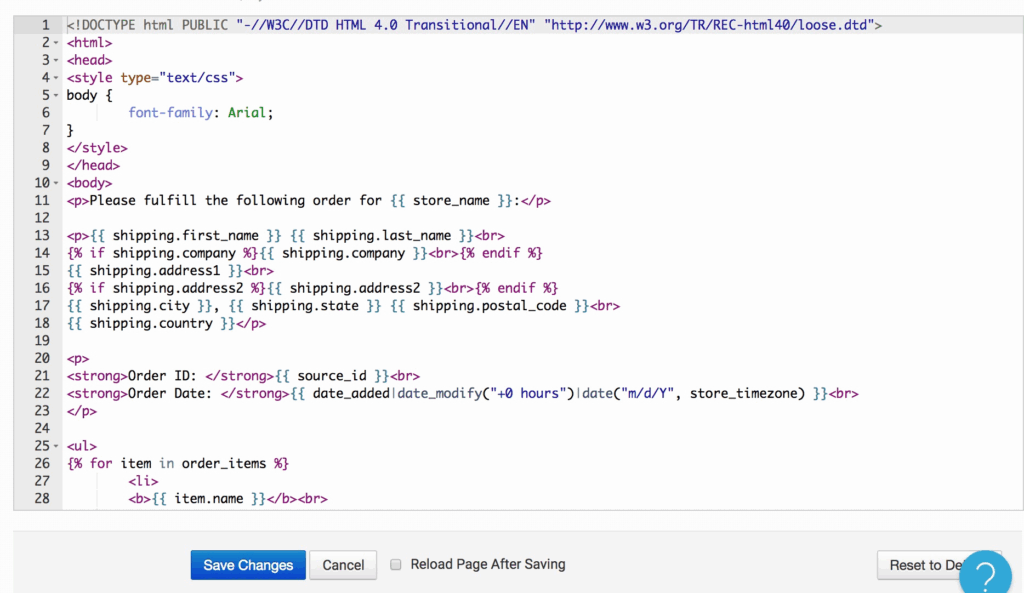Select line number 28 in the gutter
The image size is (1024, 593).
41,498
